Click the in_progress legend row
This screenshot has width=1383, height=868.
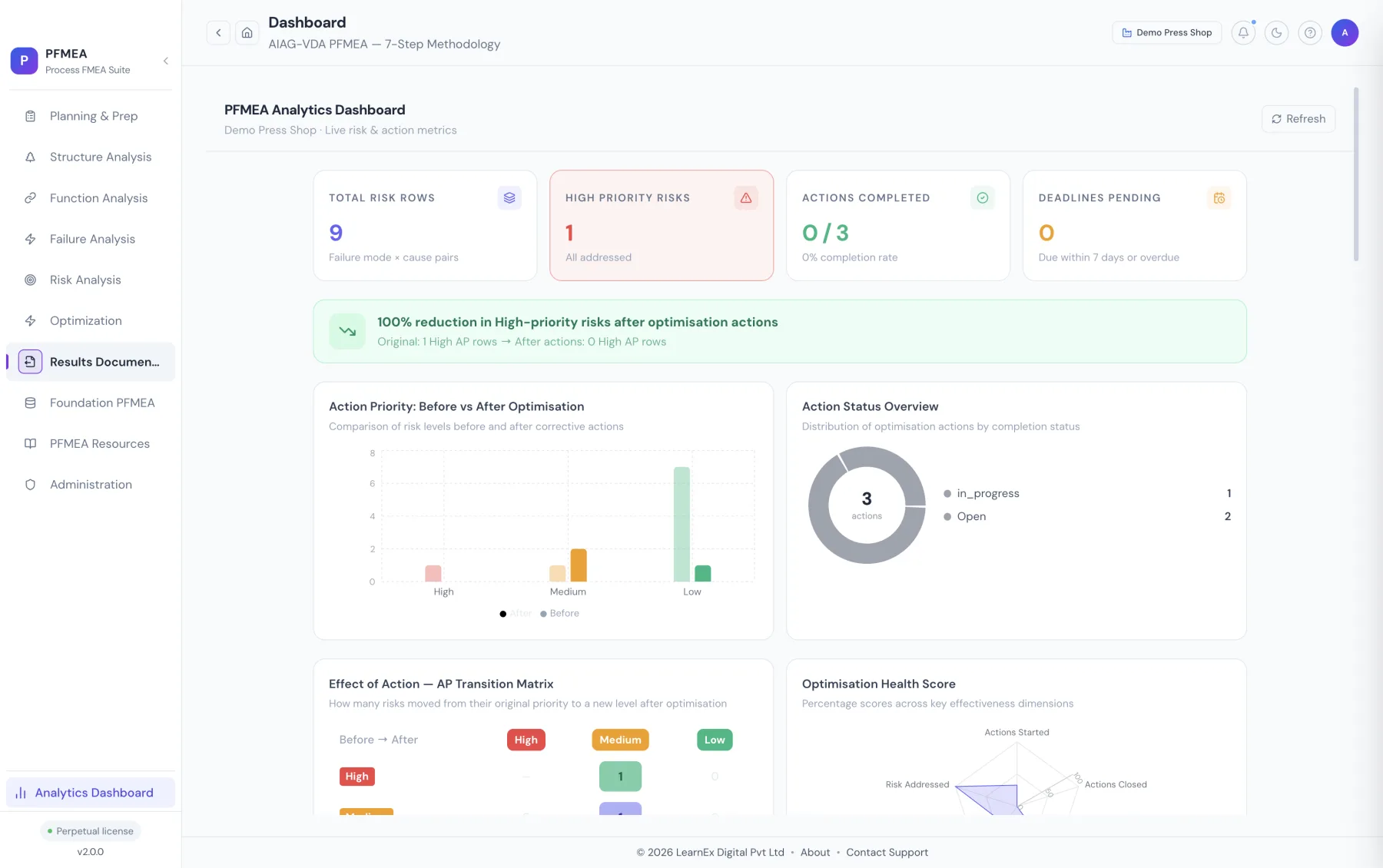pos(1087,493)
